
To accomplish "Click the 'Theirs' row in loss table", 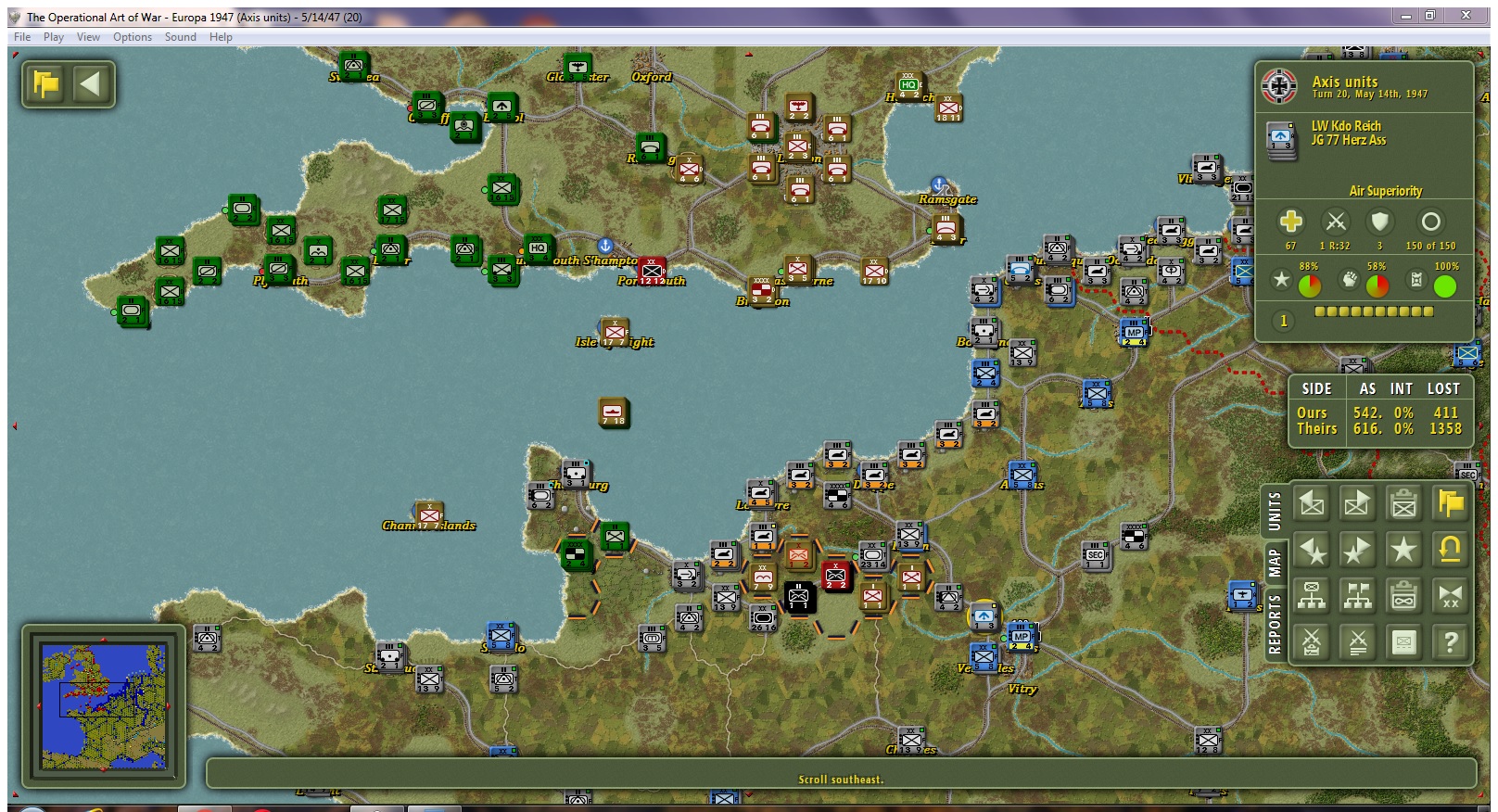I will 1379,429.
